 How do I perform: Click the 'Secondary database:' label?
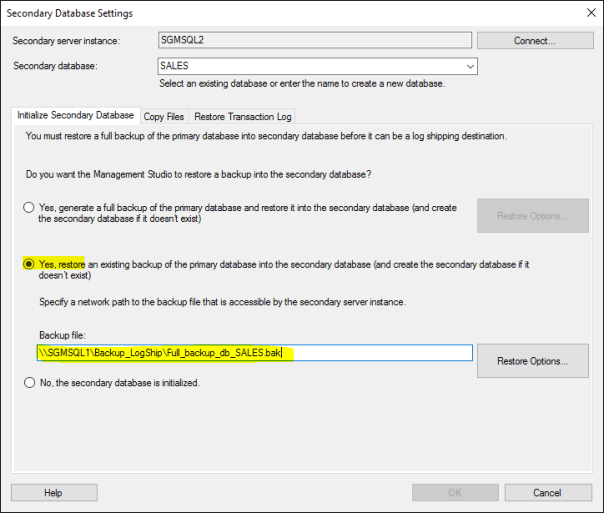[55, 66]
